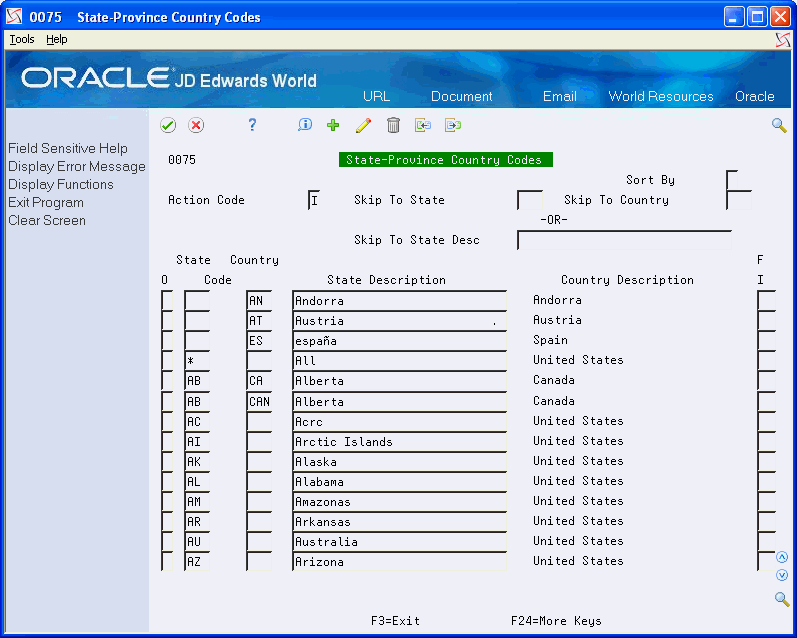Viewport: 797px width, 638px height.
Task: Click the option field in Andorra row
Action: coord(167,300)
